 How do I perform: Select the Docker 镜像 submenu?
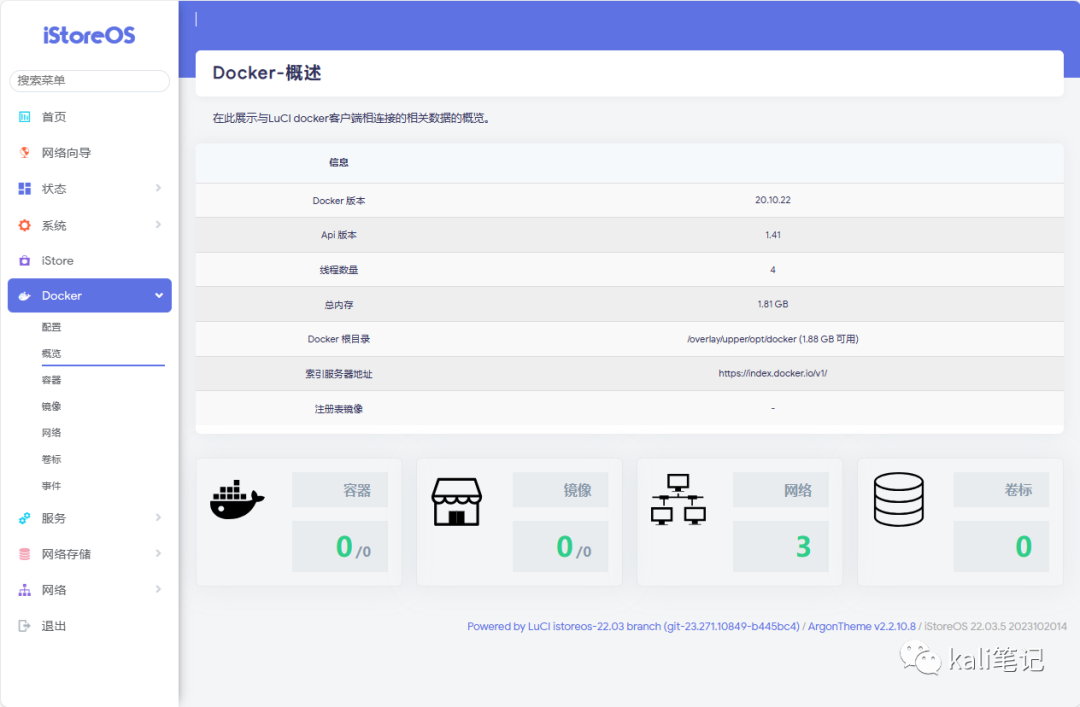tap(51, 406)
